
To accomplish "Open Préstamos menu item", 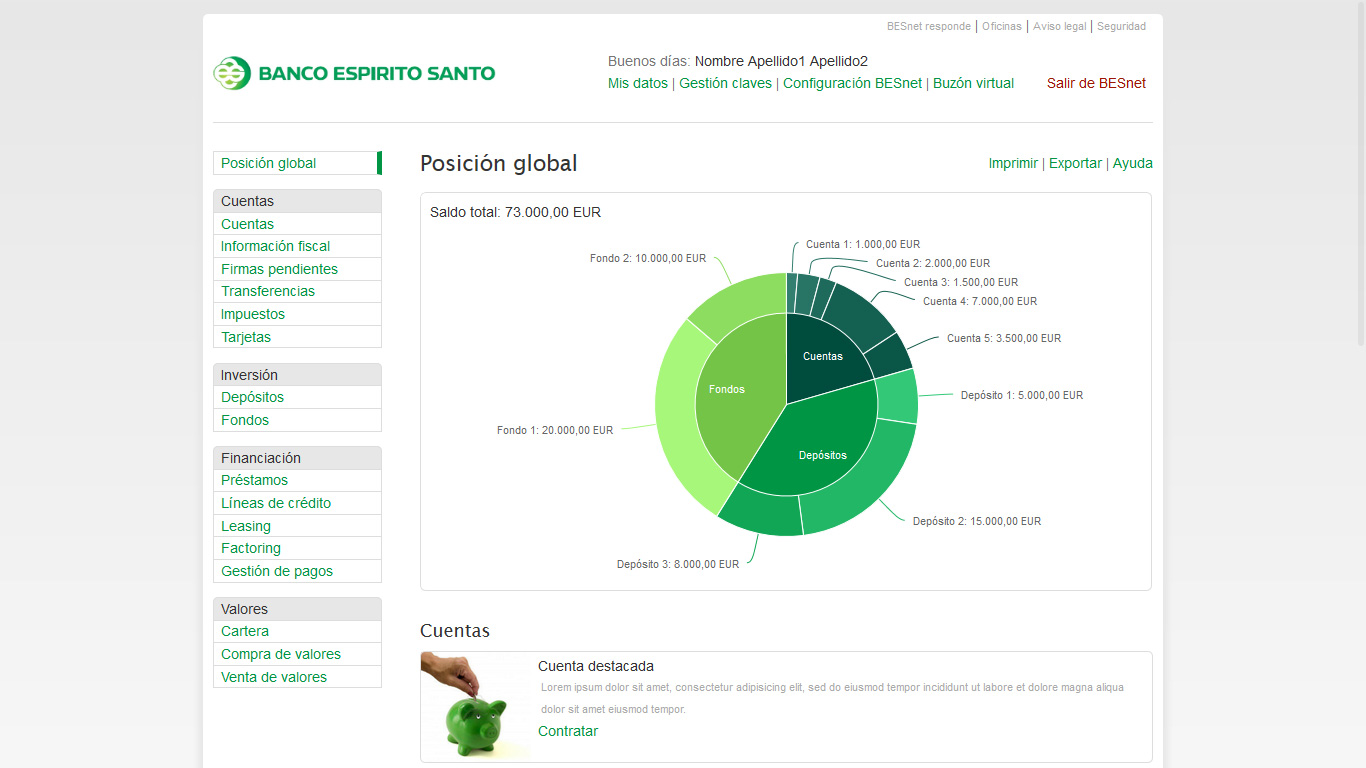I will (x=297, y=480).
